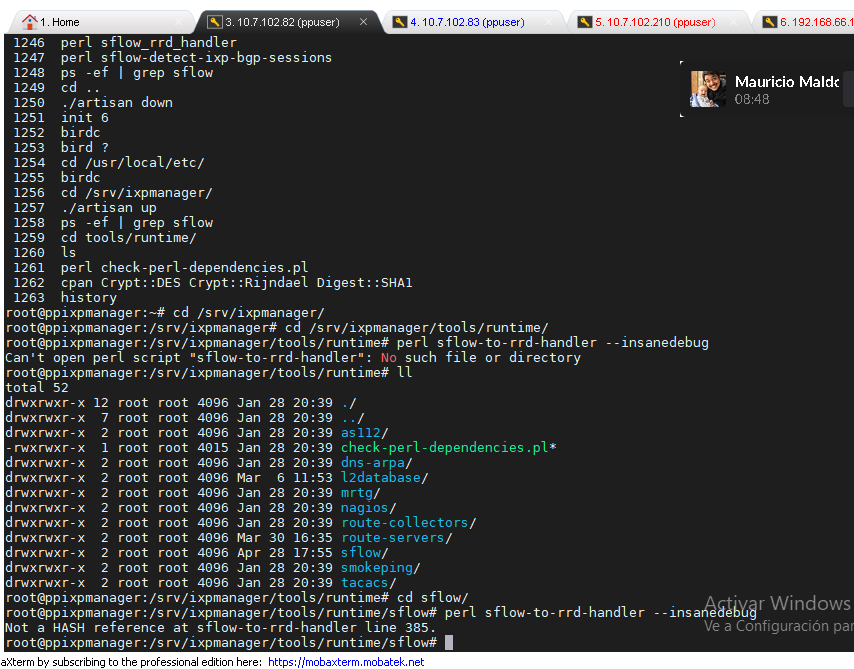The height and width of the screenshot is (669, 854).
Task: Close the Home tab
Action: click(179, 22)
